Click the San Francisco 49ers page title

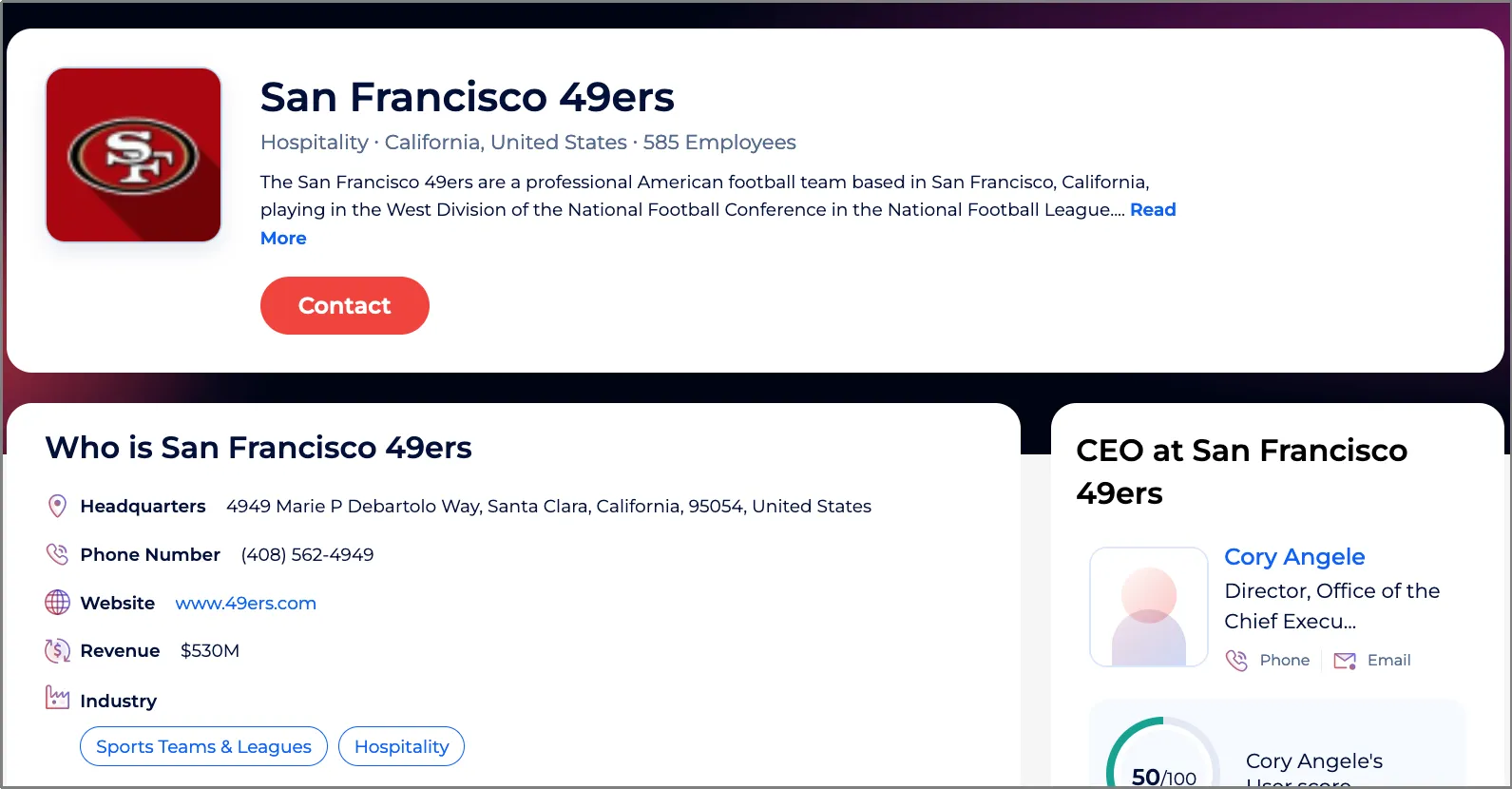tap(467, 97)
